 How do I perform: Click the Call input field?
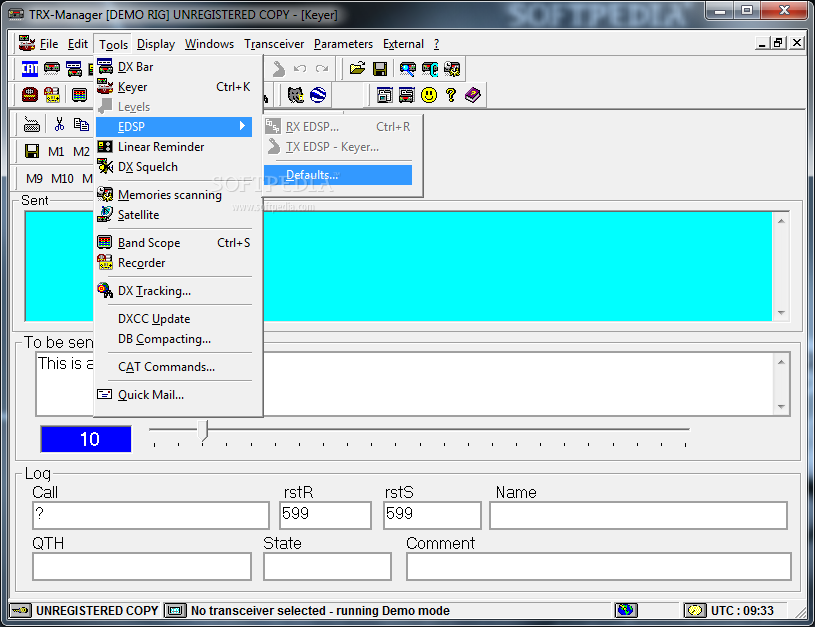click(151, 515)
